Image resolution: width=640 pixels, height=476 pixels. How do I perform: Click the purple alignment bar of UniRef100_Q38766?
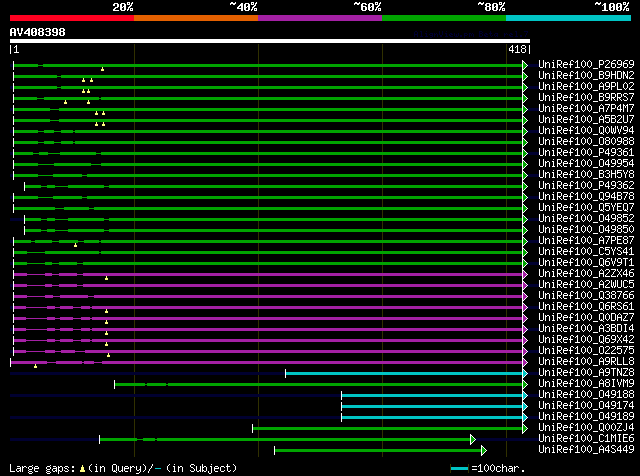click(268, 296)
